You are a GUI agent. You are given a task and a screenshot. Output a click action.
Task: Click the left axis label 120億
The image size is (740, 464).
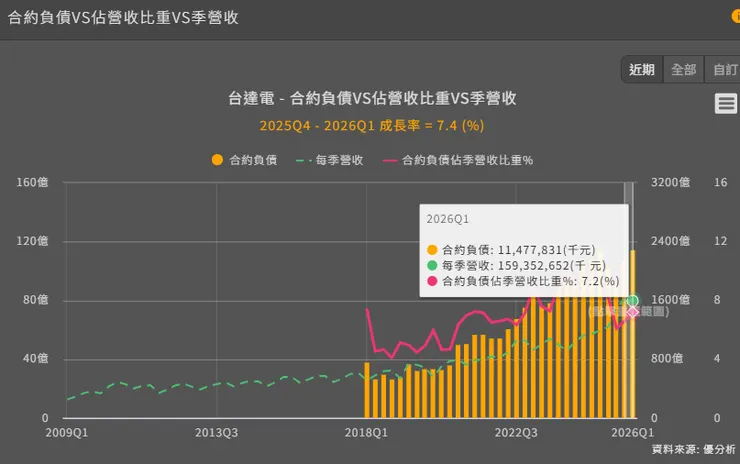[x=32, y=241]
